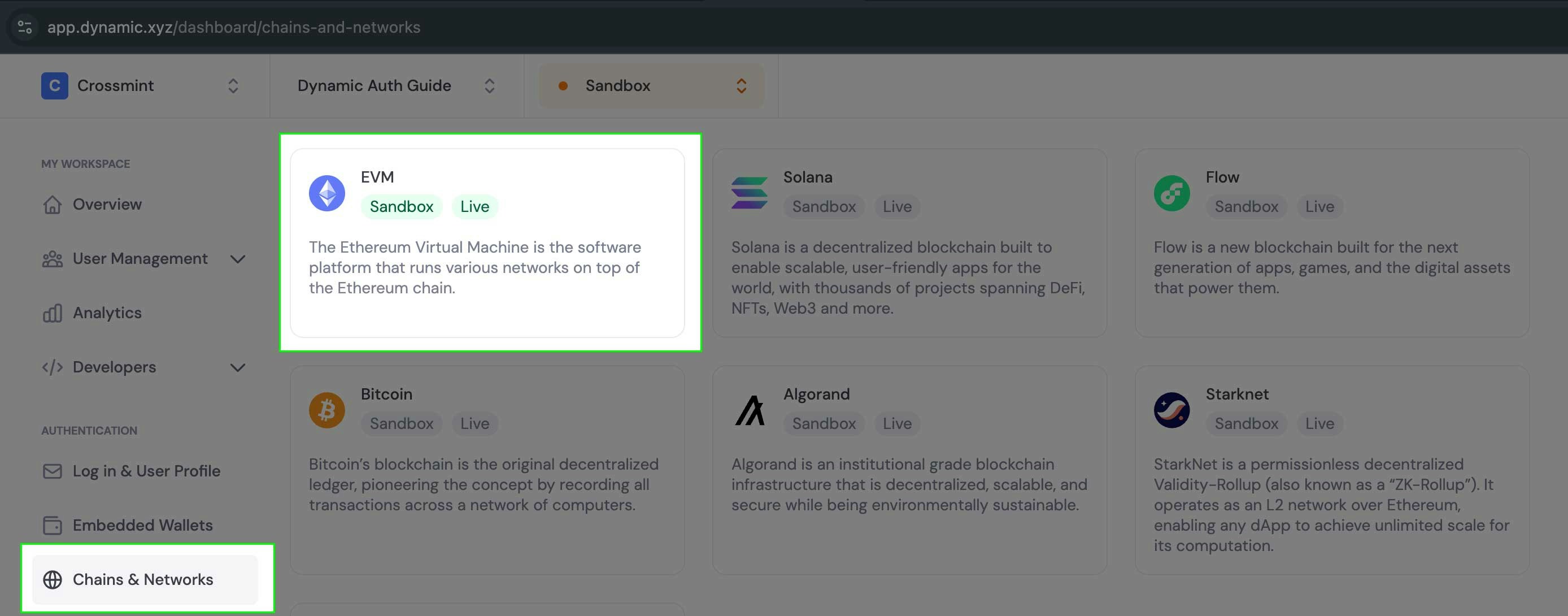
Task: Click the orange Sandbox status dot
Action: click(563, 86)
